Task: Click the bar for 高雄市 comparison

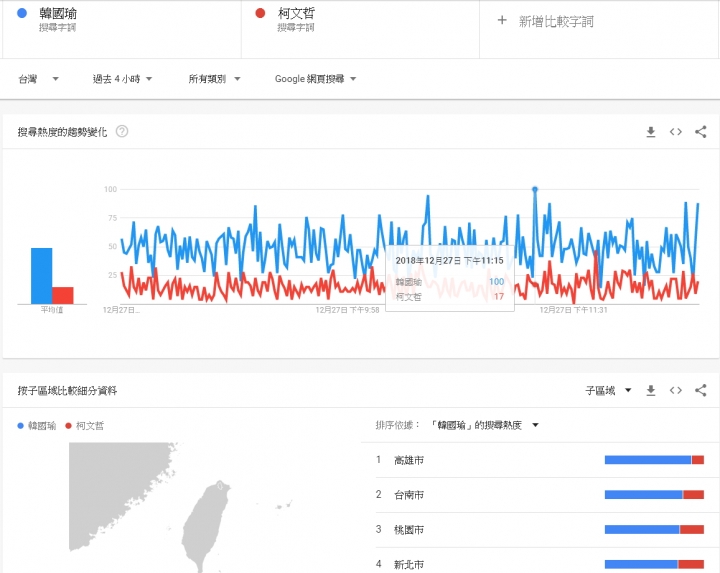Action: pos(654,460)
